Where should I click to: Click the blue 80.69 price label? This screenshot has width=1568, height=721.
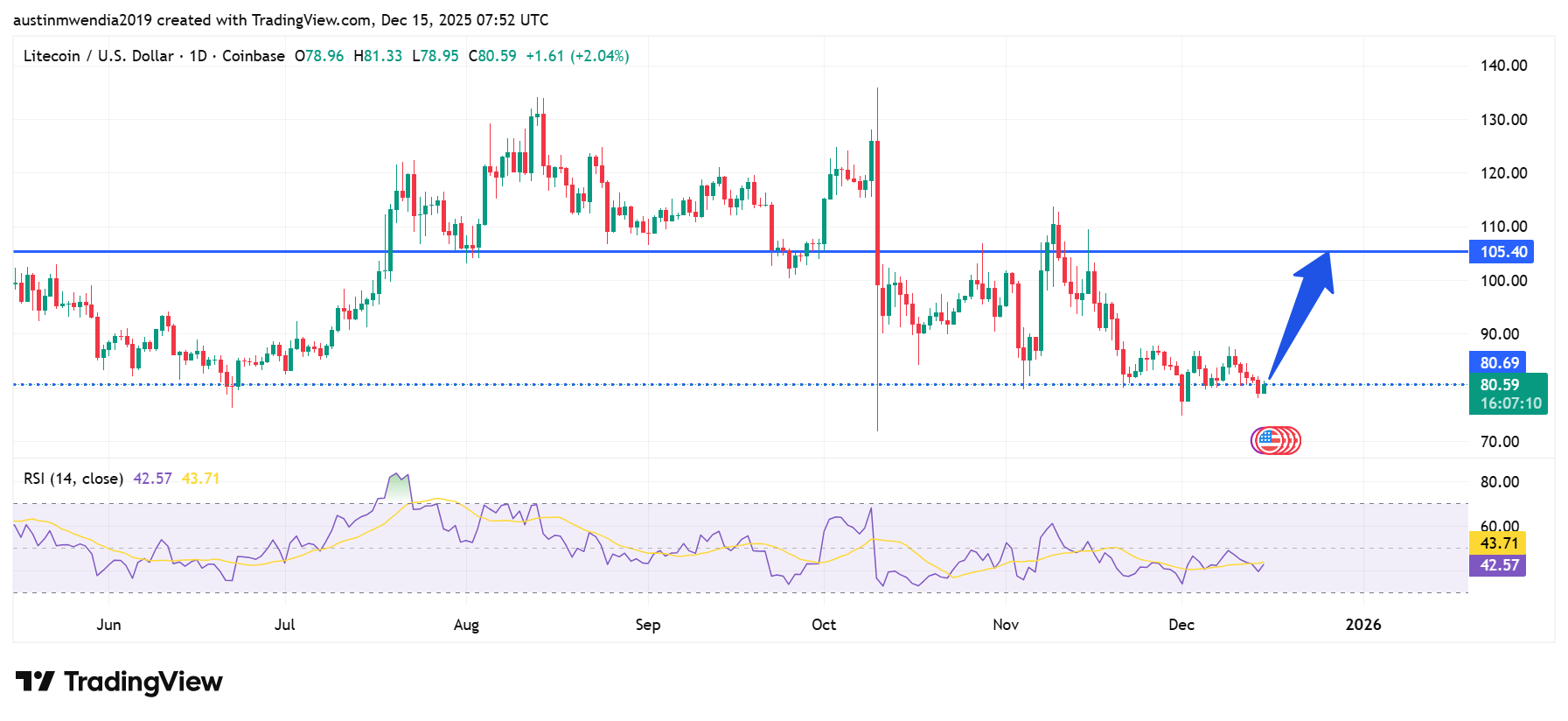tap(1499, 362)
